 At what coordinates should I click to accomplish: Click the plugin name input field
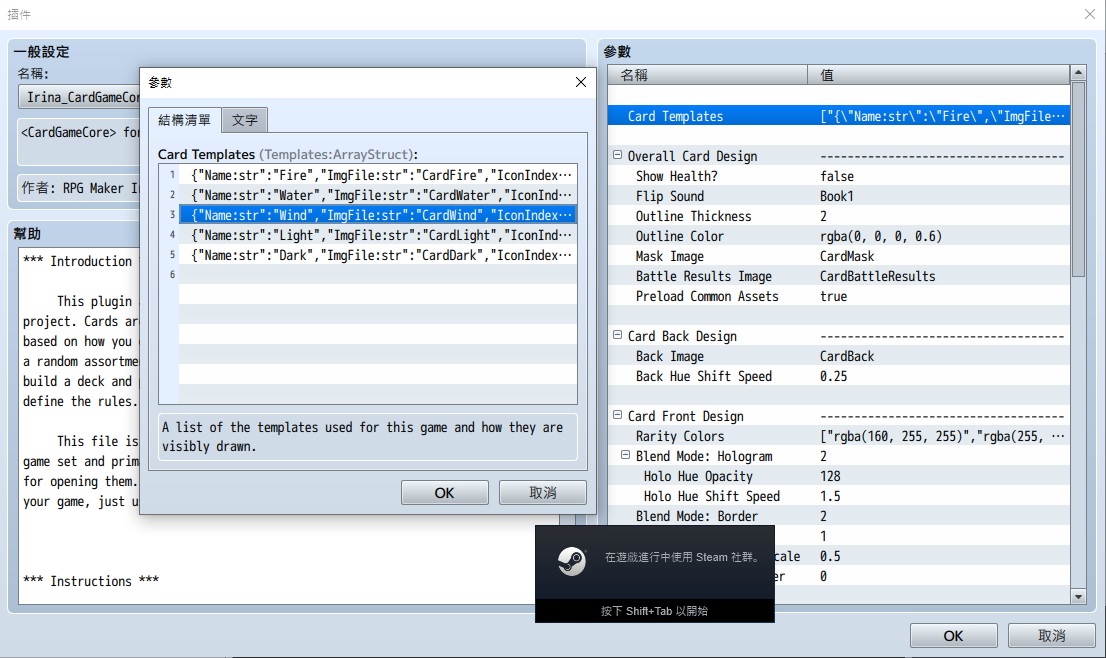coord(79,97)
